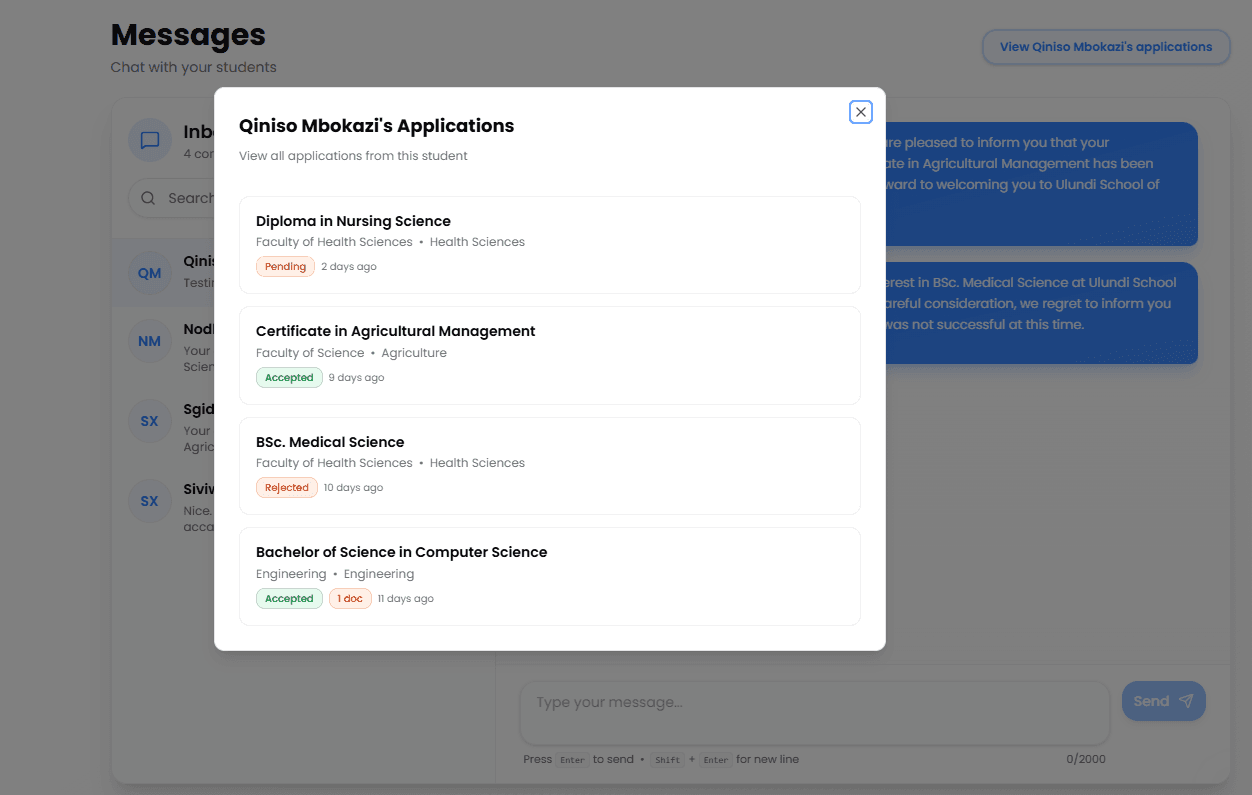Click the chat bubble inbox icon
The image size is (1252, 795).
[x=149, y=140]
